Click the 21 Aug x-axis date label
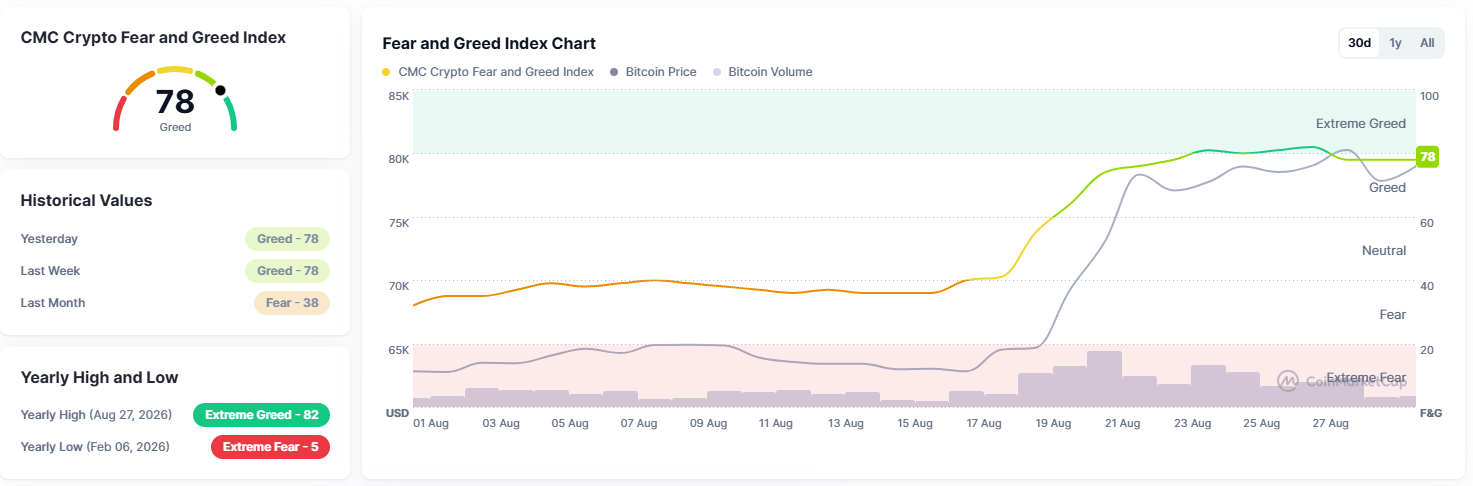The height and width of the screenshot is (486, 1473). [x=1123, y=424]
